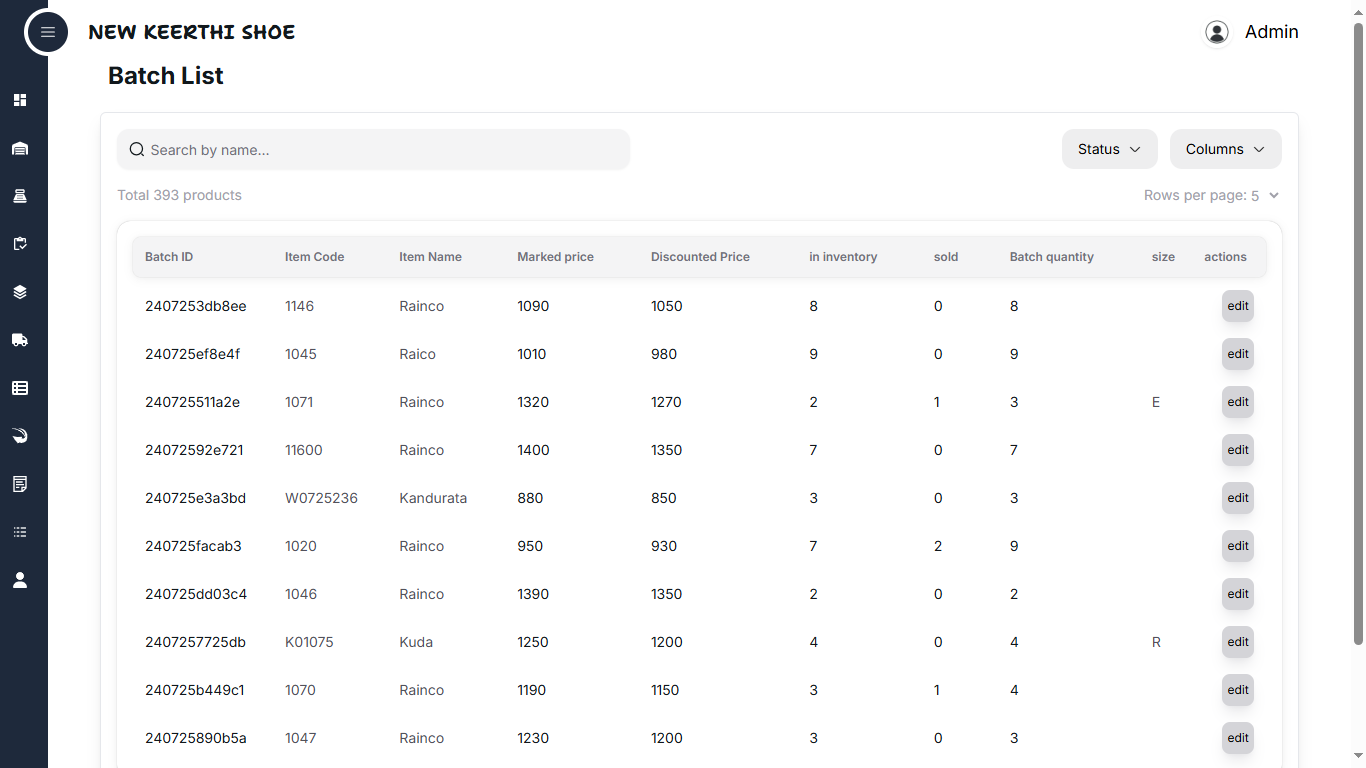Image resolution: width=1366 pixels, height=768 pixels.
Task: Click the size column header
Action: pyautogui.click(x=1163, y=257)
